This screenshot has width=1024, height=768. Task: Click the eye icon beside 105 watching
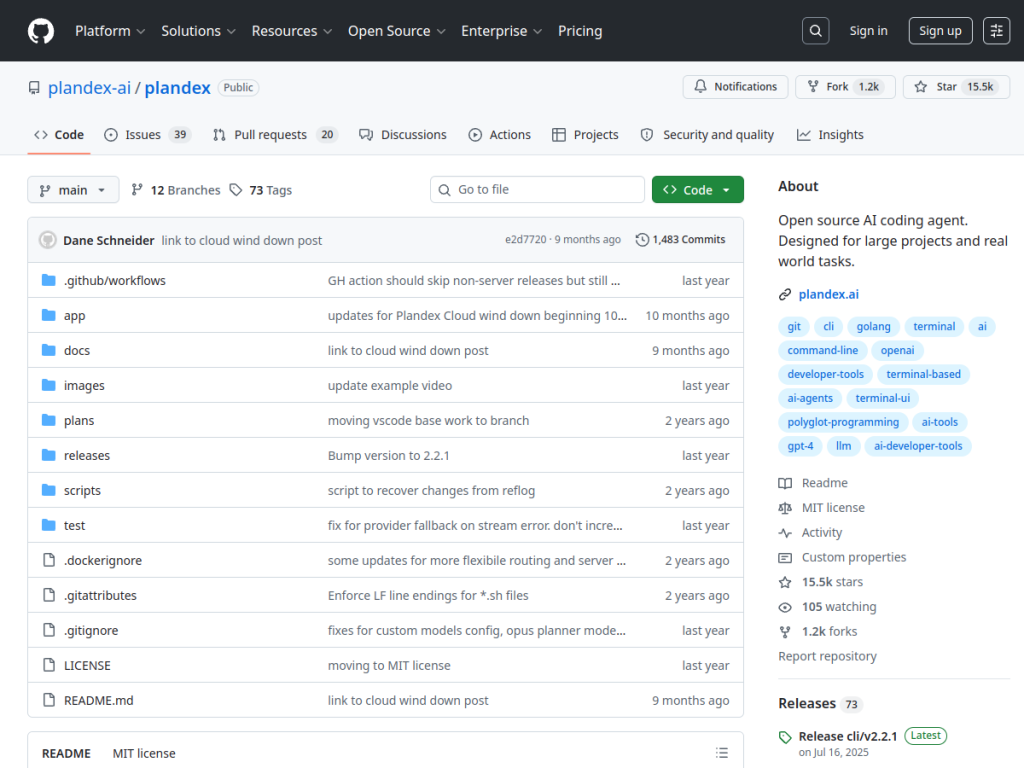tap(785, 607)
